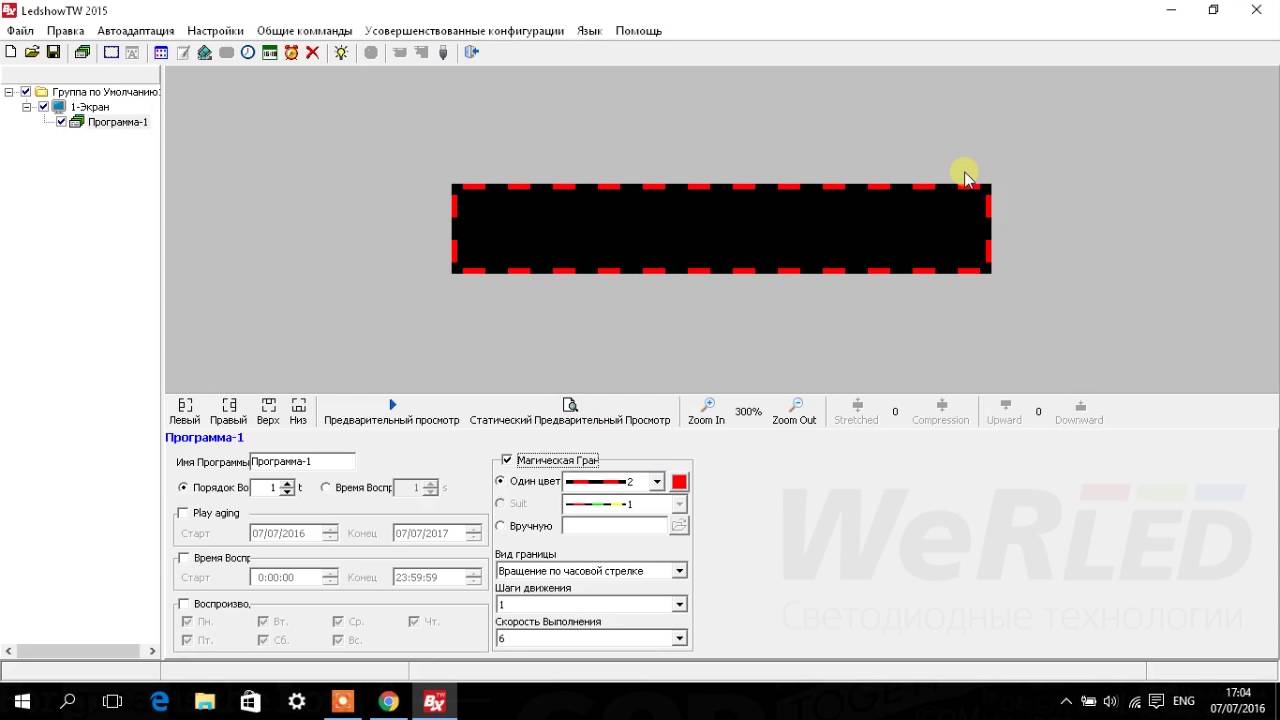The height and width of the screenshot is (720, 1280).
Task: Open Chrome from the taskbar
Action: pyautogui.click(x=388, y=701)
